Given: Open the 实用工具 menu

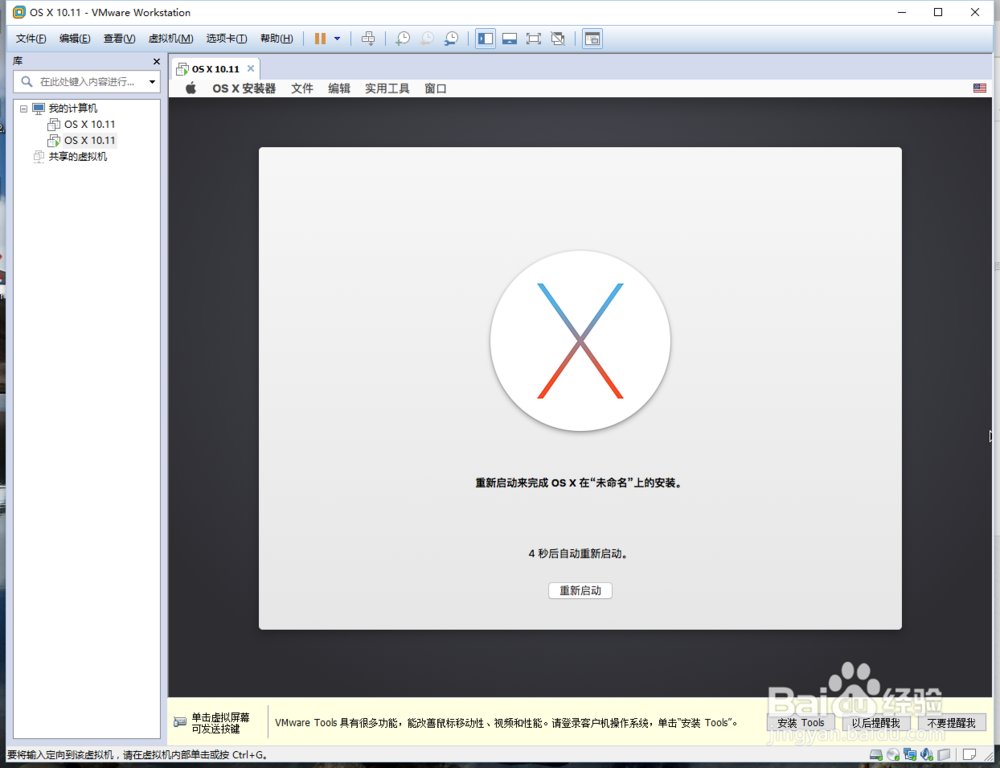Looking at the screenshot, I should click(x=387, y=89).
